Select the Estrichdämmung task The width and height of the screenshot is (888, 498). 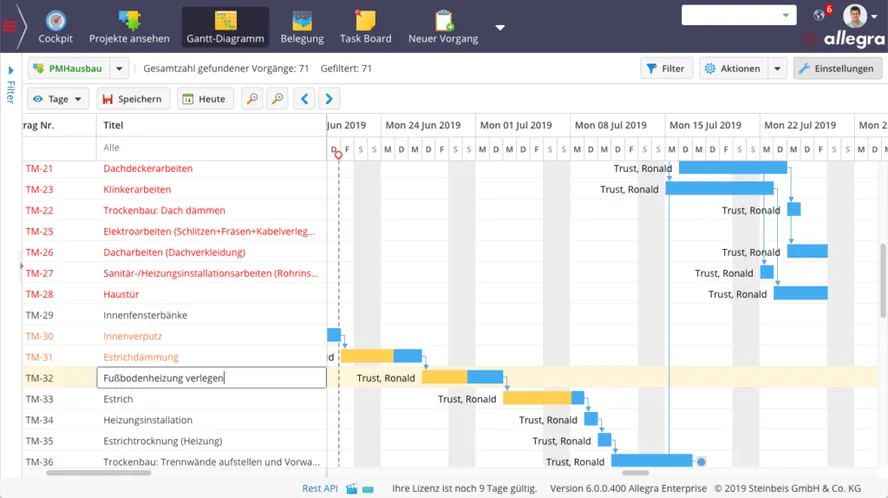tap(141, 357)
